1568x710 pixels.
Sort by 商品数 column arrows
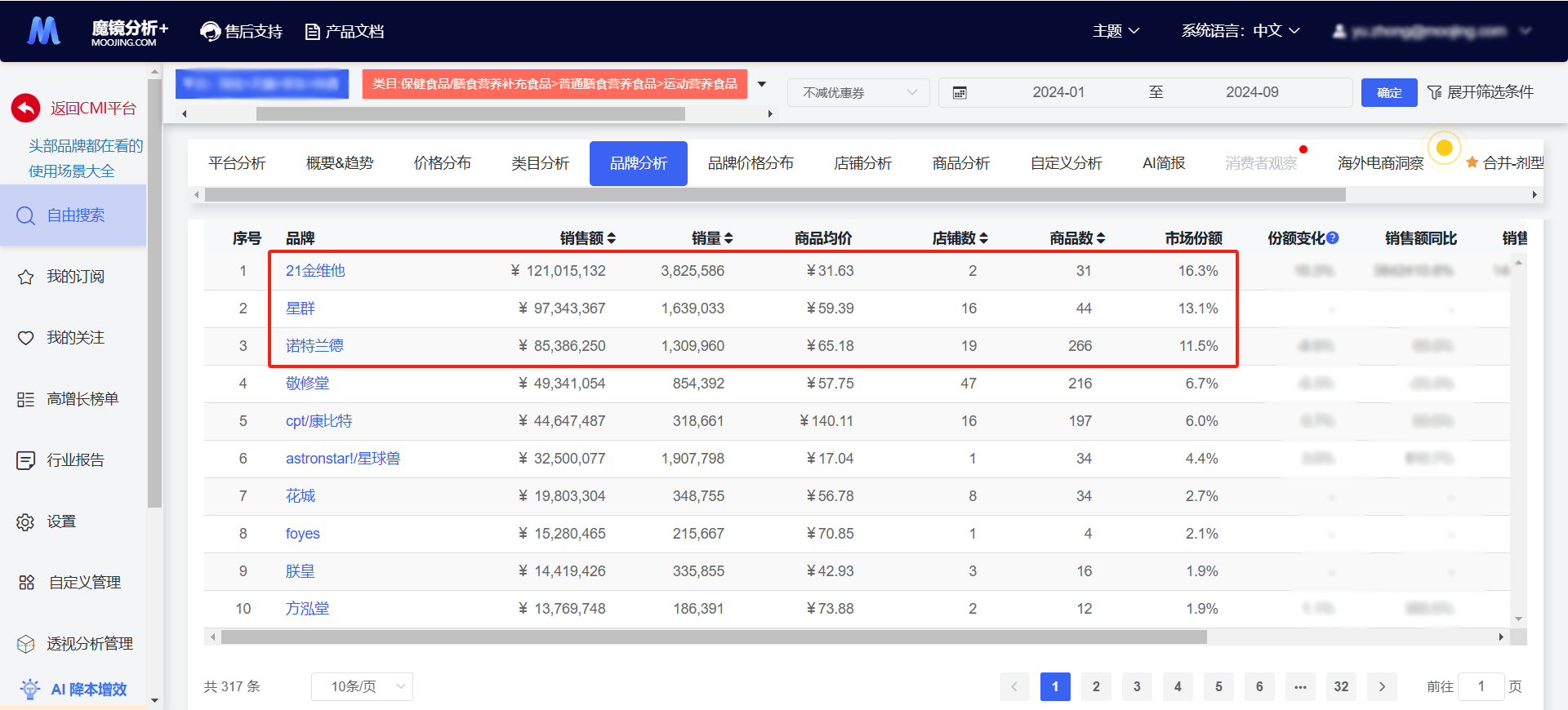(1101, 238)
